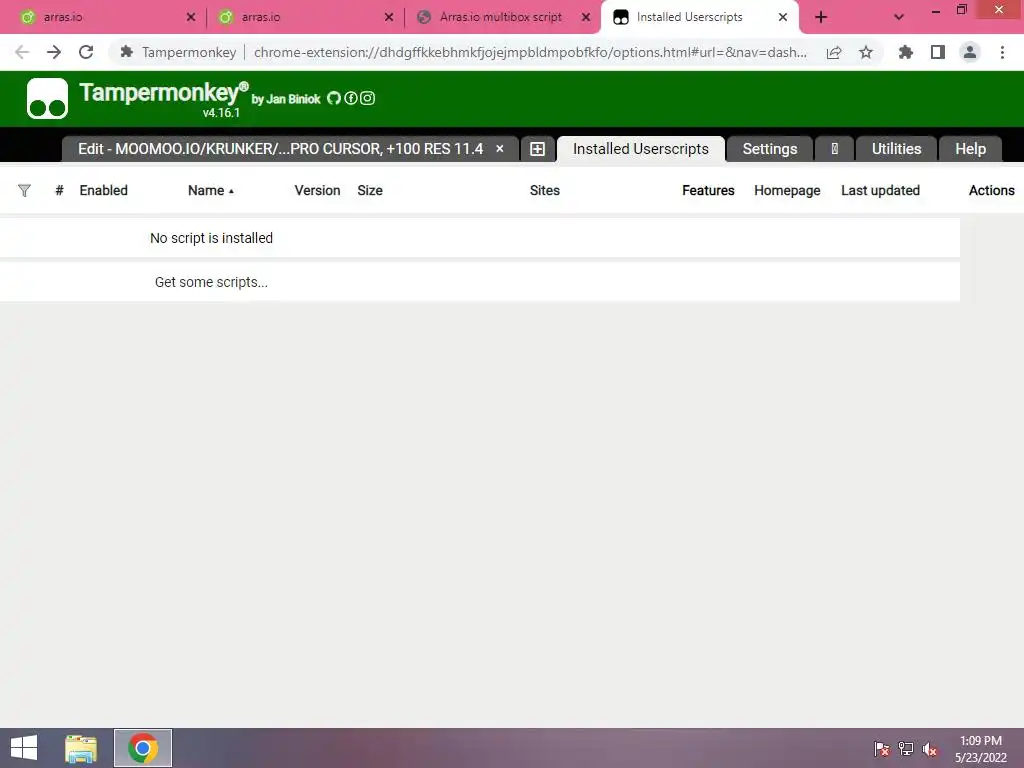Switch to the Arras.io multibox script tab
1024x768 pixels.
tap(500, 17)
